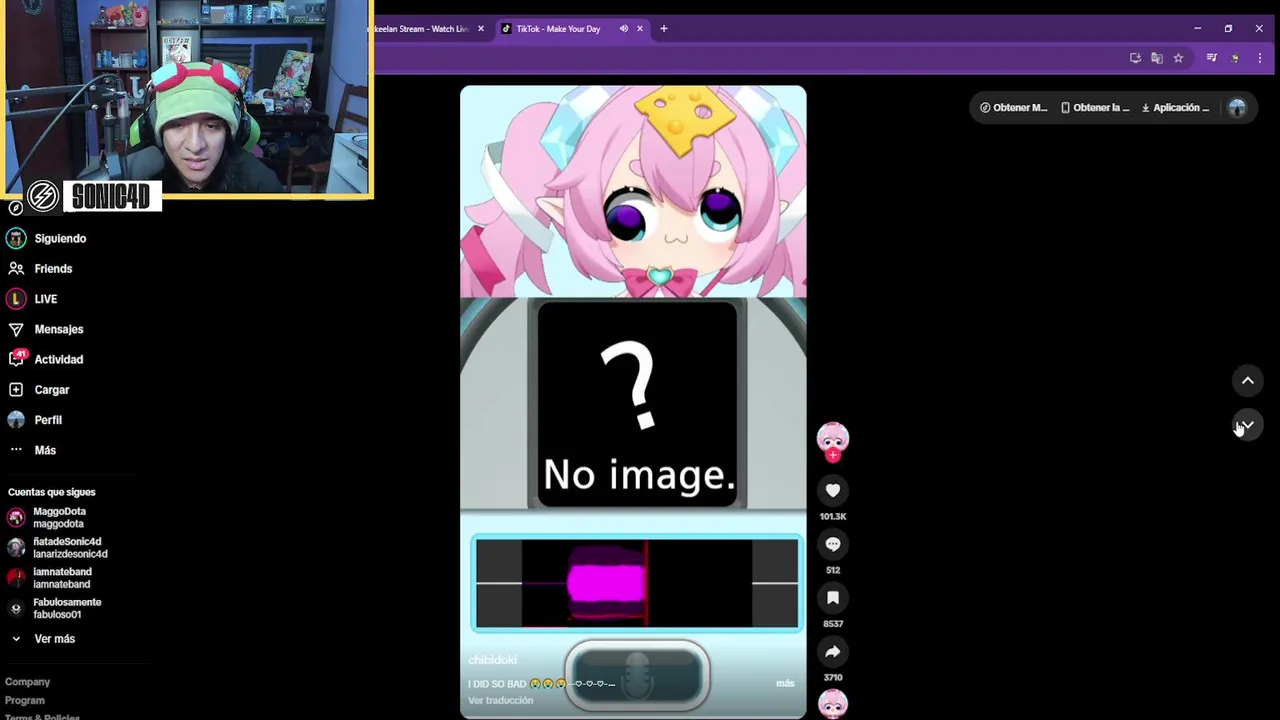Bookmark this page with star icon
The image size is (1280, 720).
pyautogui.click(x=1178, y=58)
